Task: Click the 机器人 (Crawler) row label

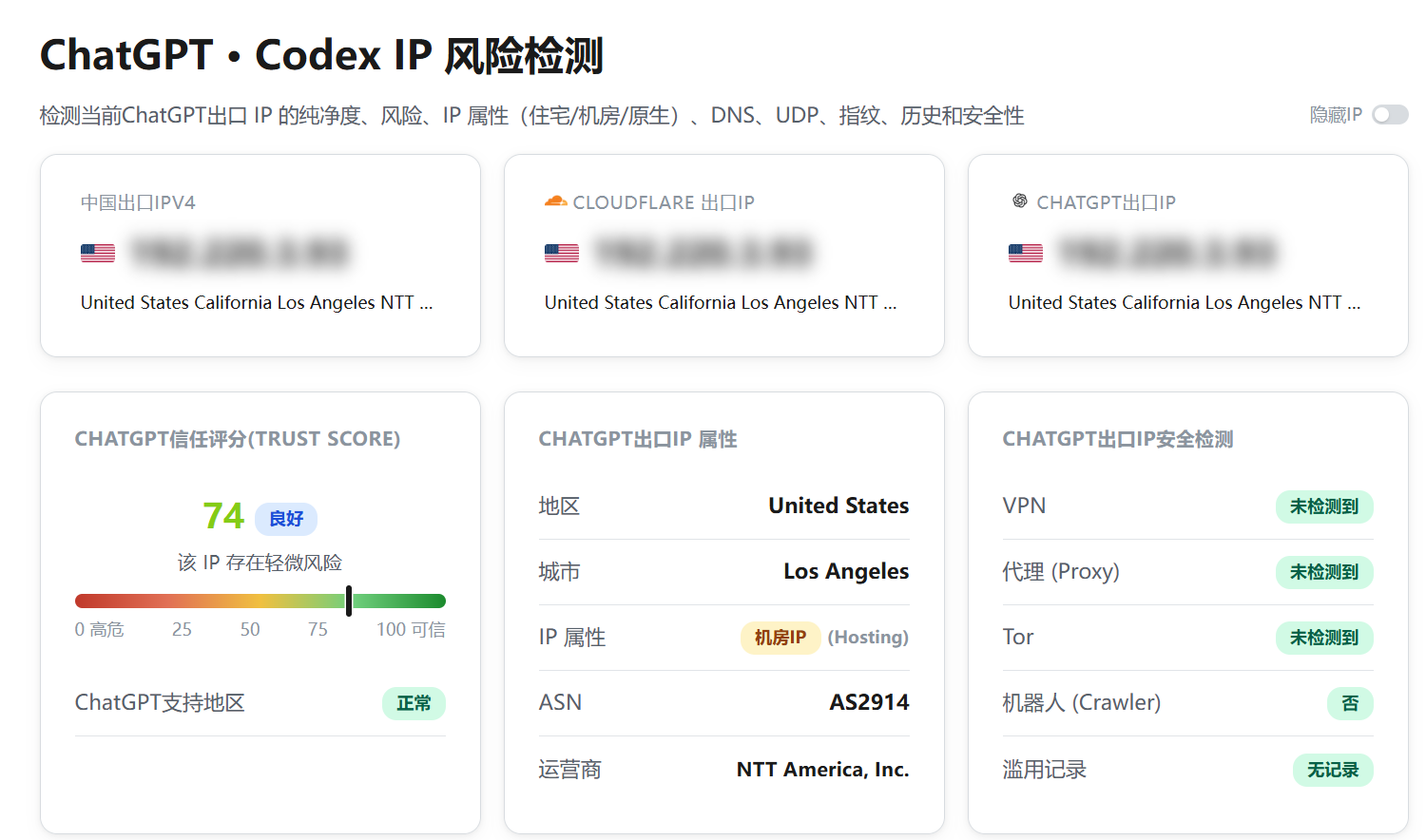Action: 1082,702
